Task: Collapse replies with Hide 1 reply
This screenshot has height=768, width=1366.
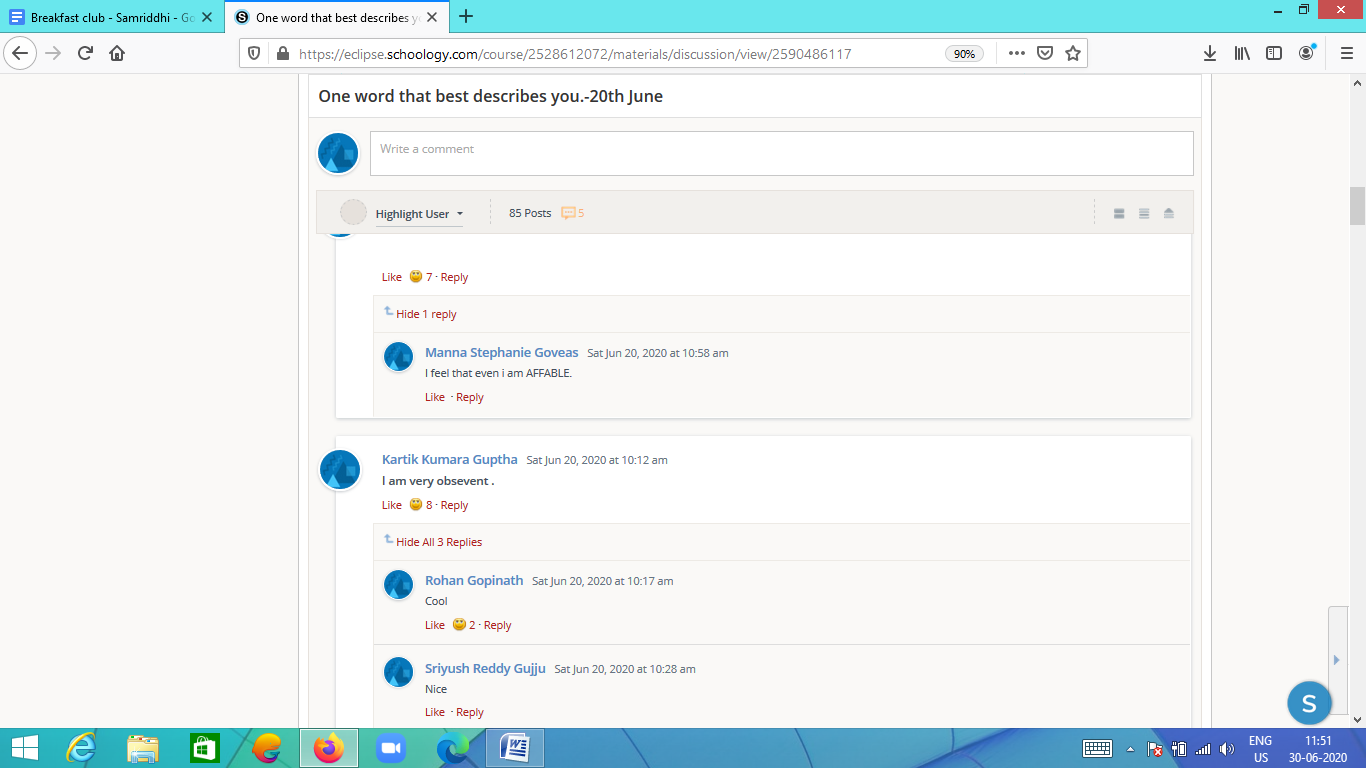Action: pos(426,314)
